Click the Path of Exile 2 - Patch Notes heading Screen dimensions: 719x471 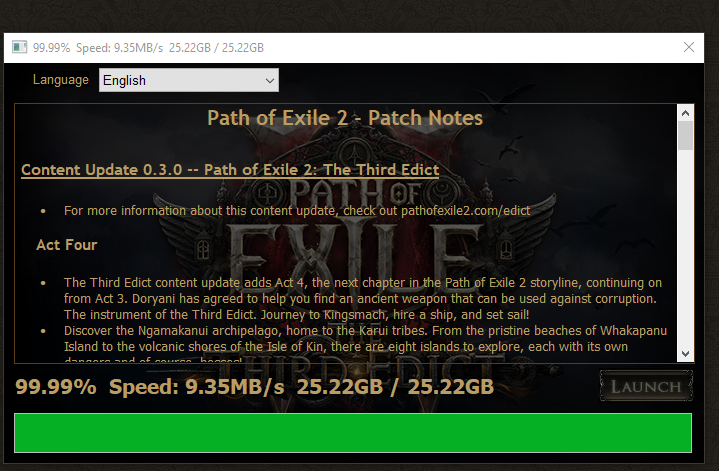[345, 118]
